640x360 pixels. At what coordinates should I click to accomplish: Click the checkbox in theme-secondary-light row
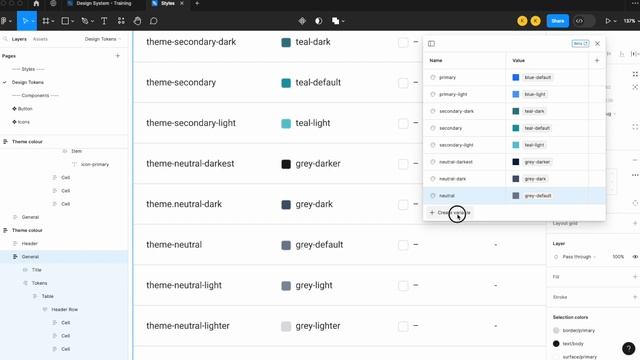pos(403,123)
